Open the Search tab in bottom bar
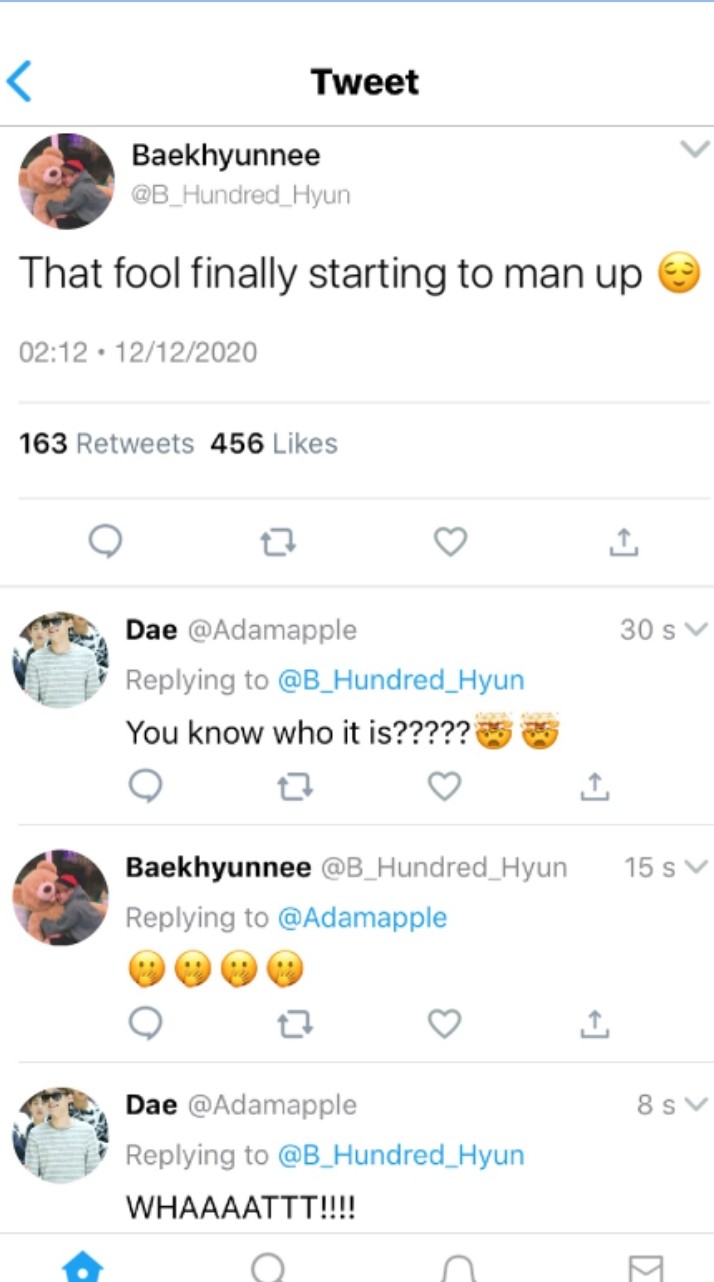714x1282 pixels. (x=267, y=1267)
